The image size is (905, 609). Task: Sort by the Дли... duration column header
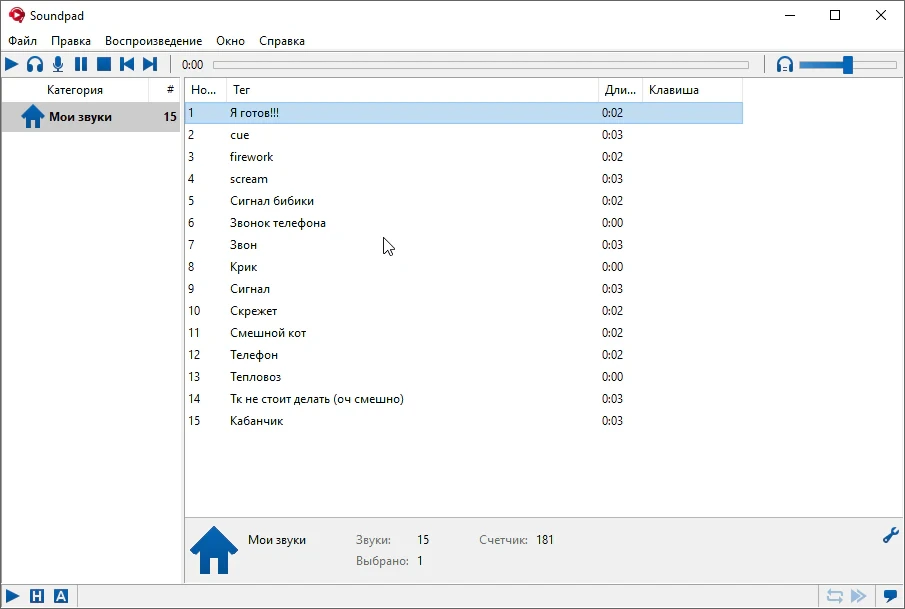coord(620,90)
